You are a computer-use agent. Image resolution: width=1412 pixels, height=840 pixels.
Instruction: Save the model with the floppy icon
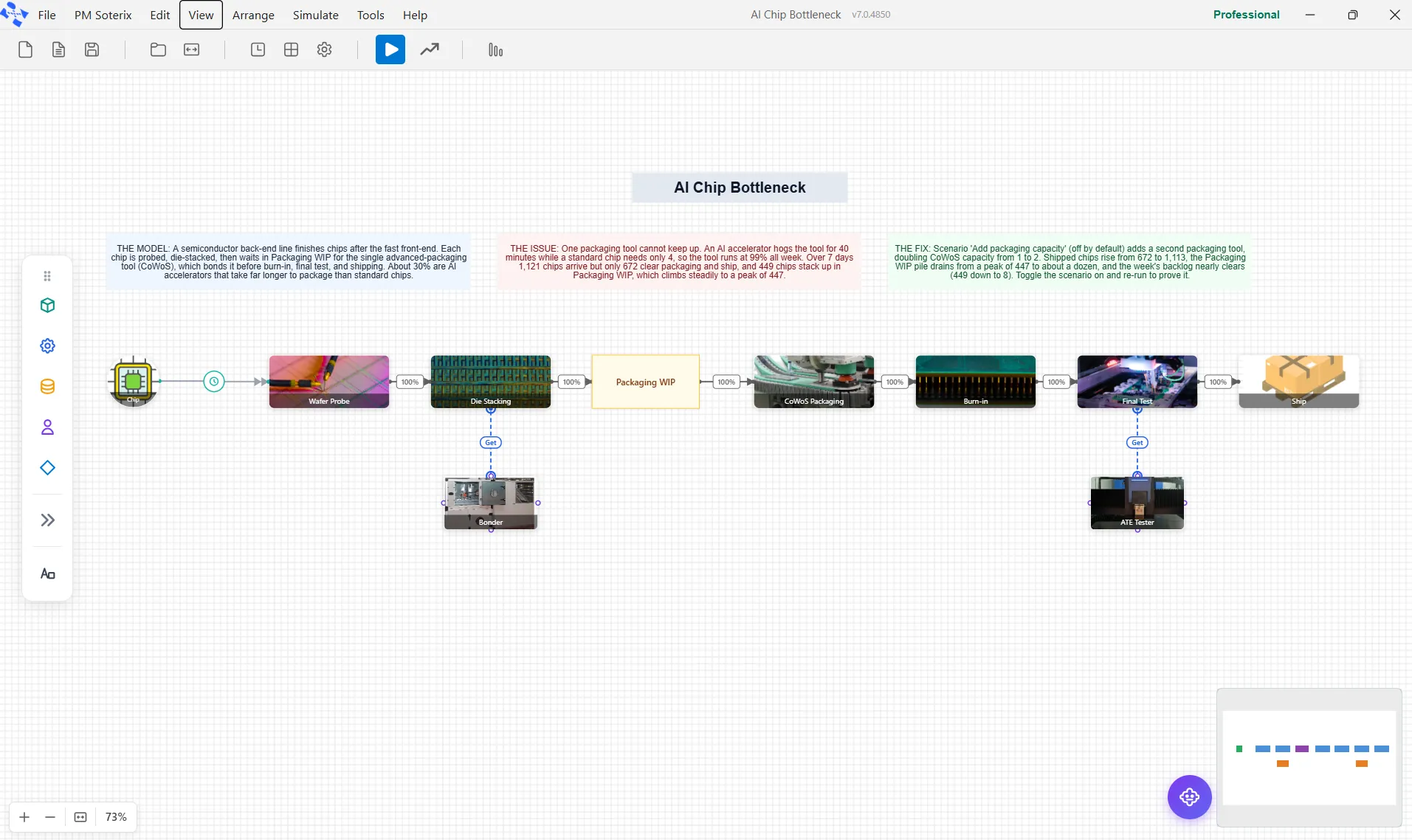click(92, 49)
